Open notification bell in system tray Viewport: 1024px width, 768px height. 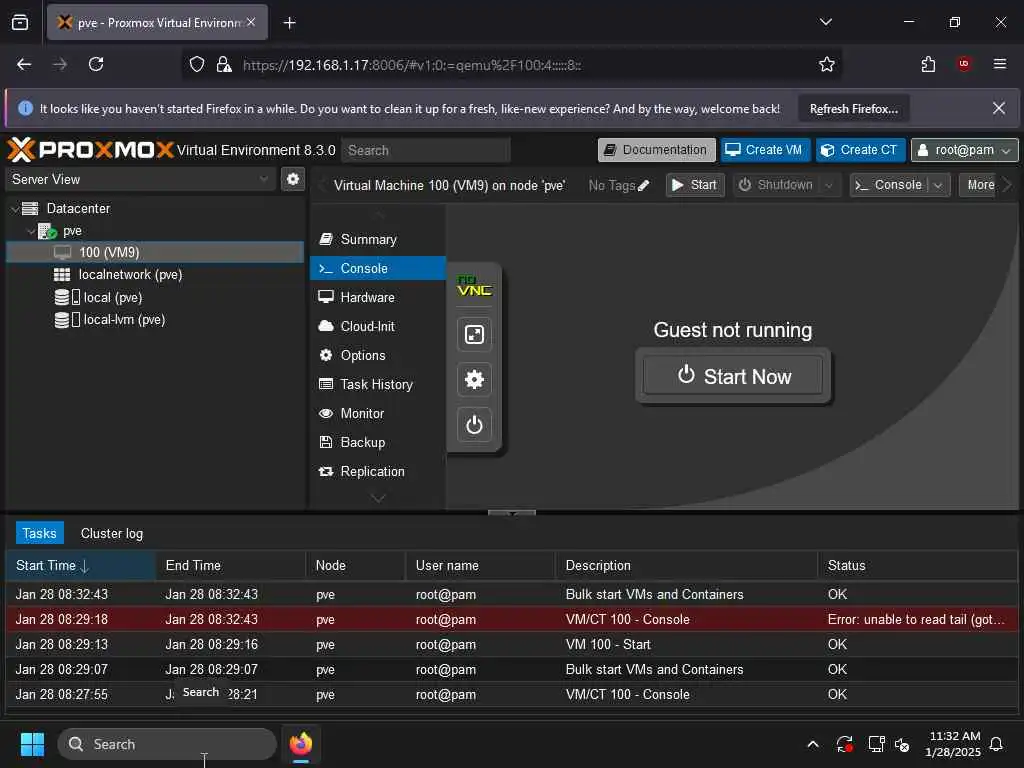tap(996, 744)
